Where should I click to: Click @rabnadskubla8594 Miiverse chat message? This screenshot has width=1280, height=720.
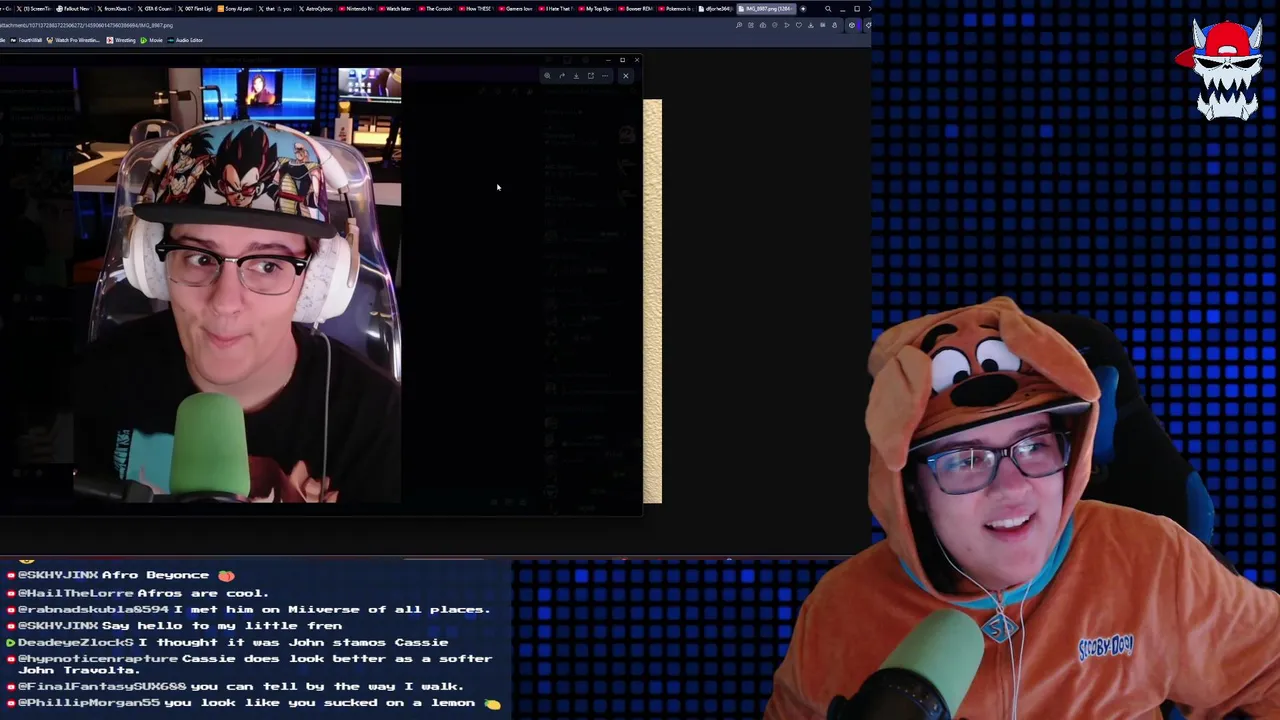click(249, 608)
